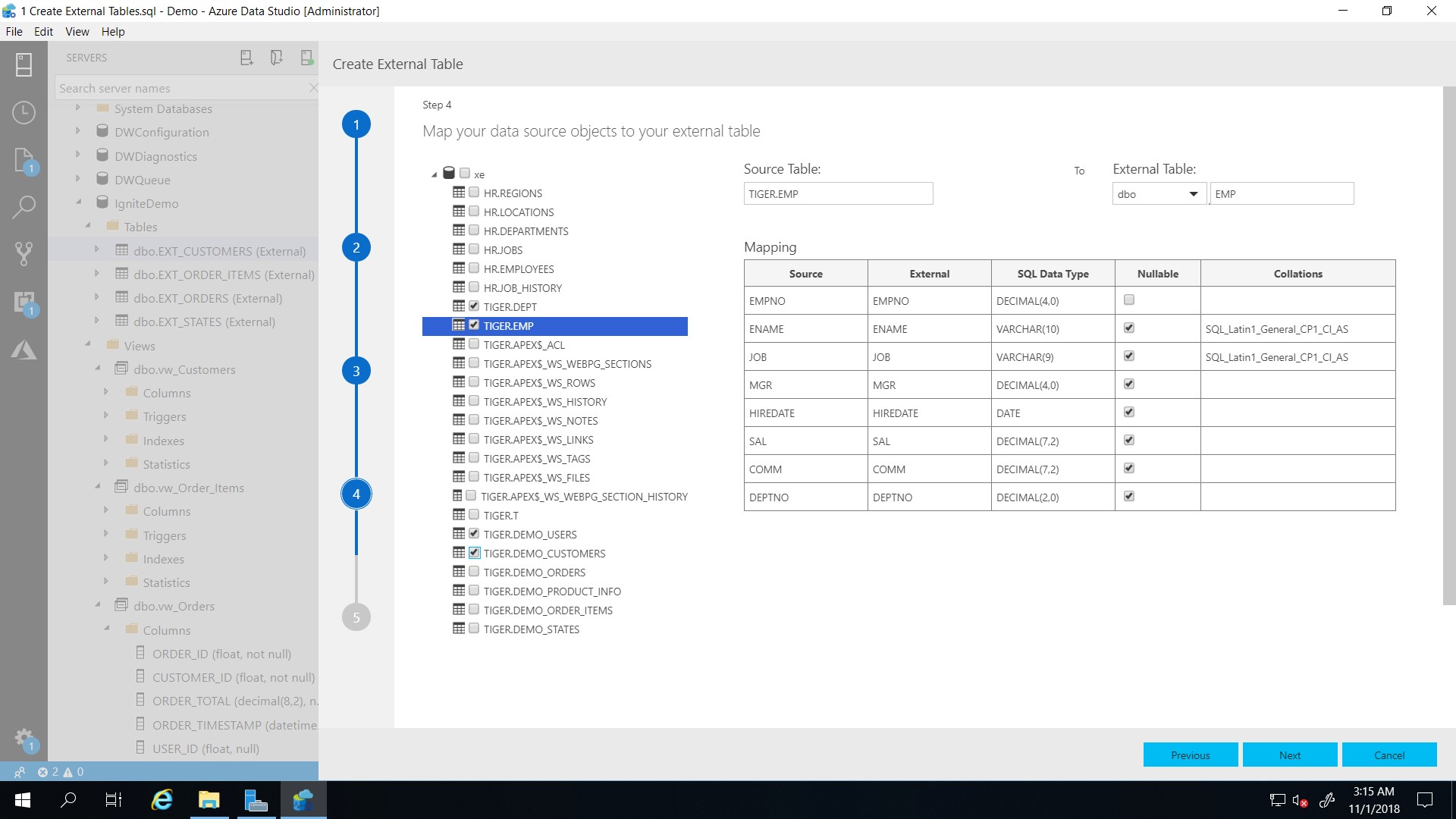The image size is (1456, 819).
Task: Click the Next button
Action: pos(1289,755)
